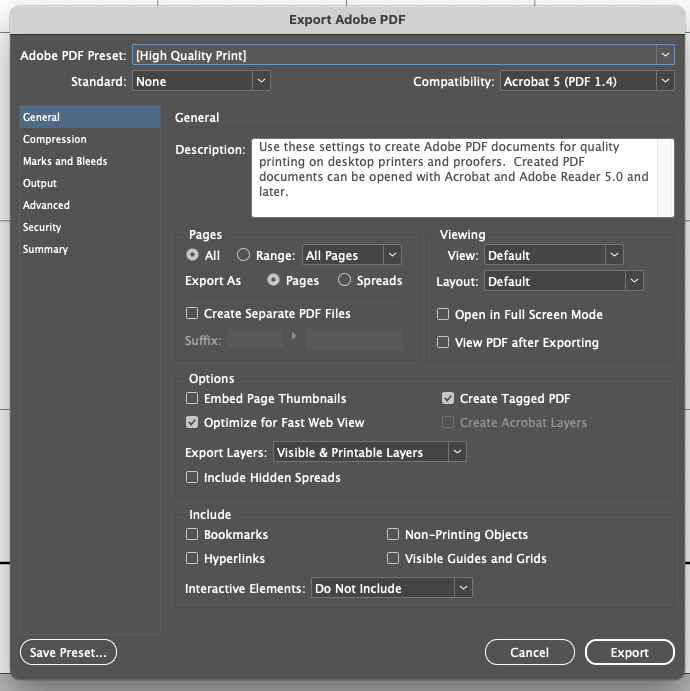Open the Standard dropdown showing None

click(x=201, y=81)
